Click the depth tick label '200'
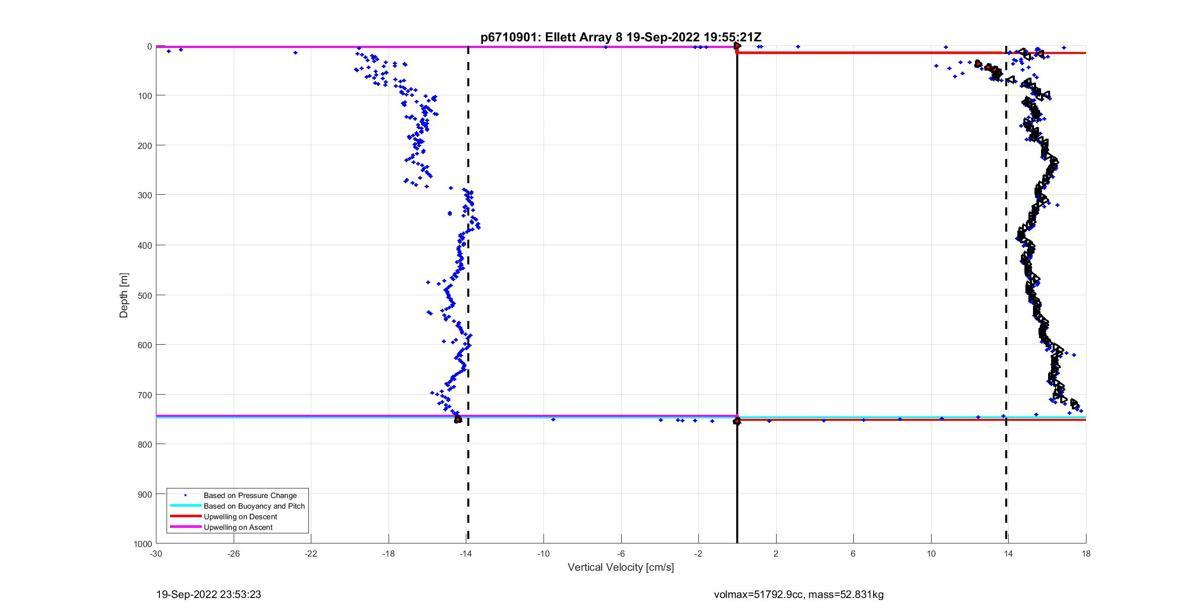 [144, 146]
